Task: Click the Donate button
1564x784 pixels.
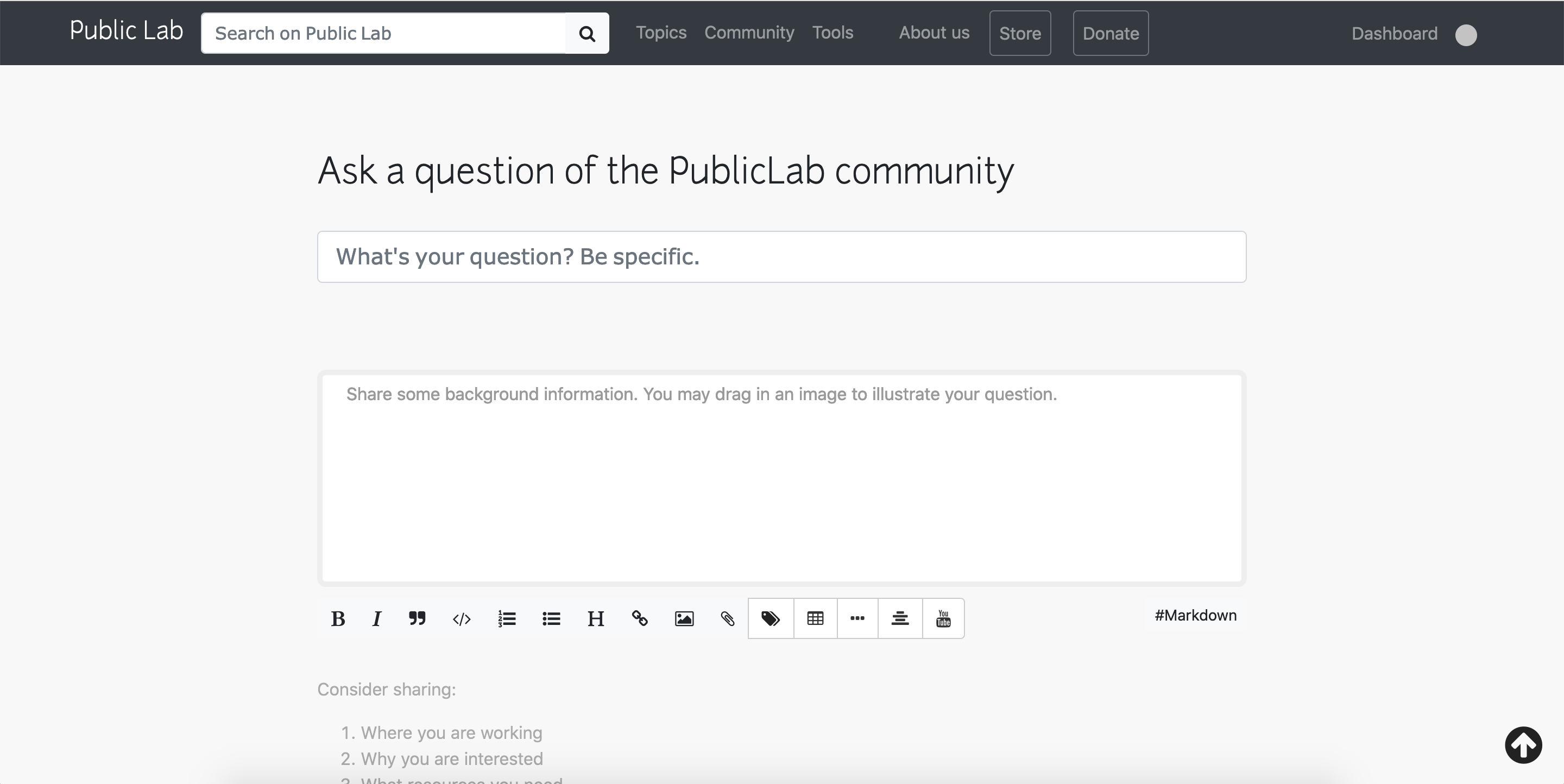Action: point(1111,33)
